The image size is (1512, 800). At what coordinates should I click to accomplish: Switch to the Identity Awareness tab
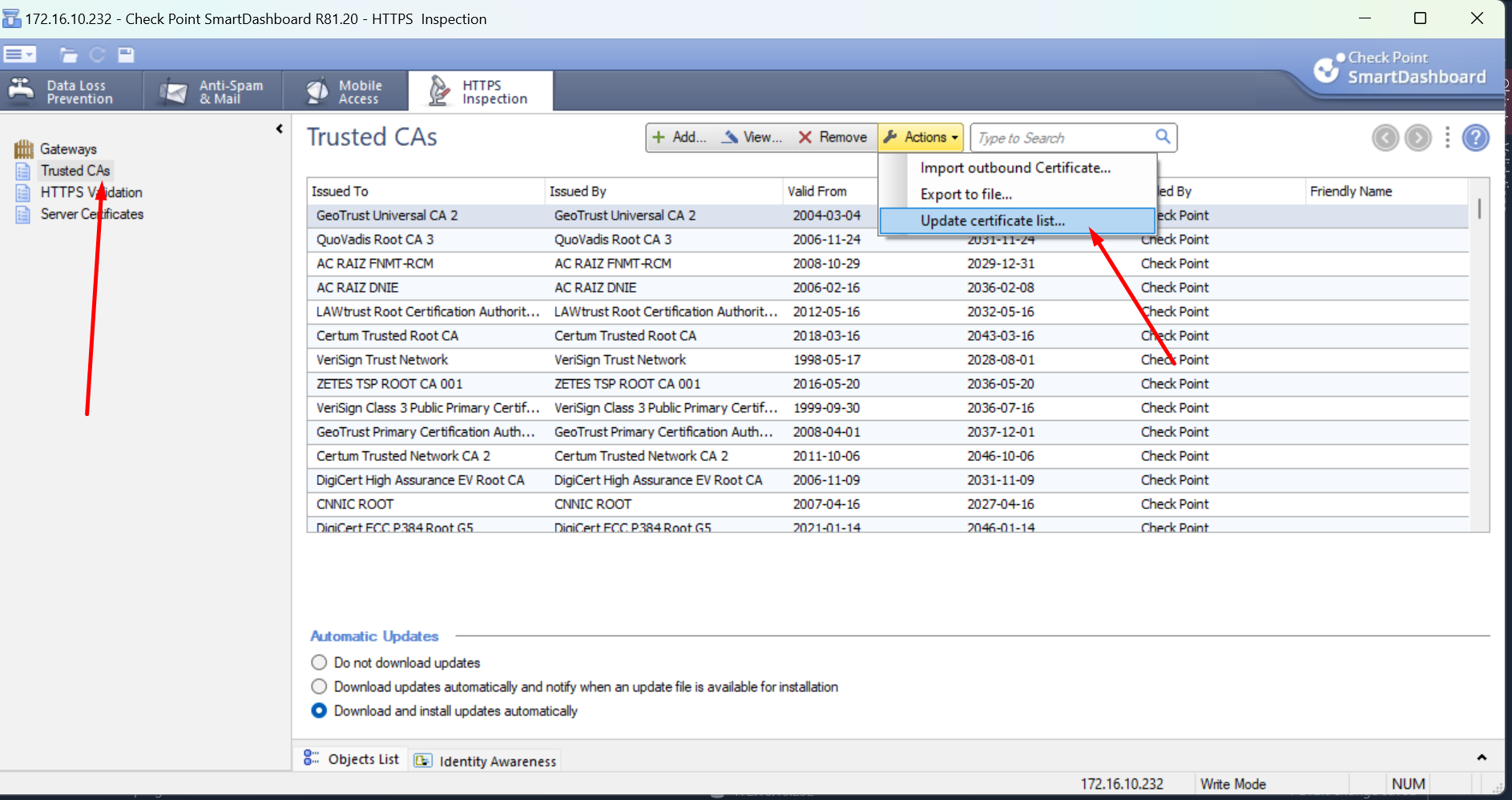point(486,760)
